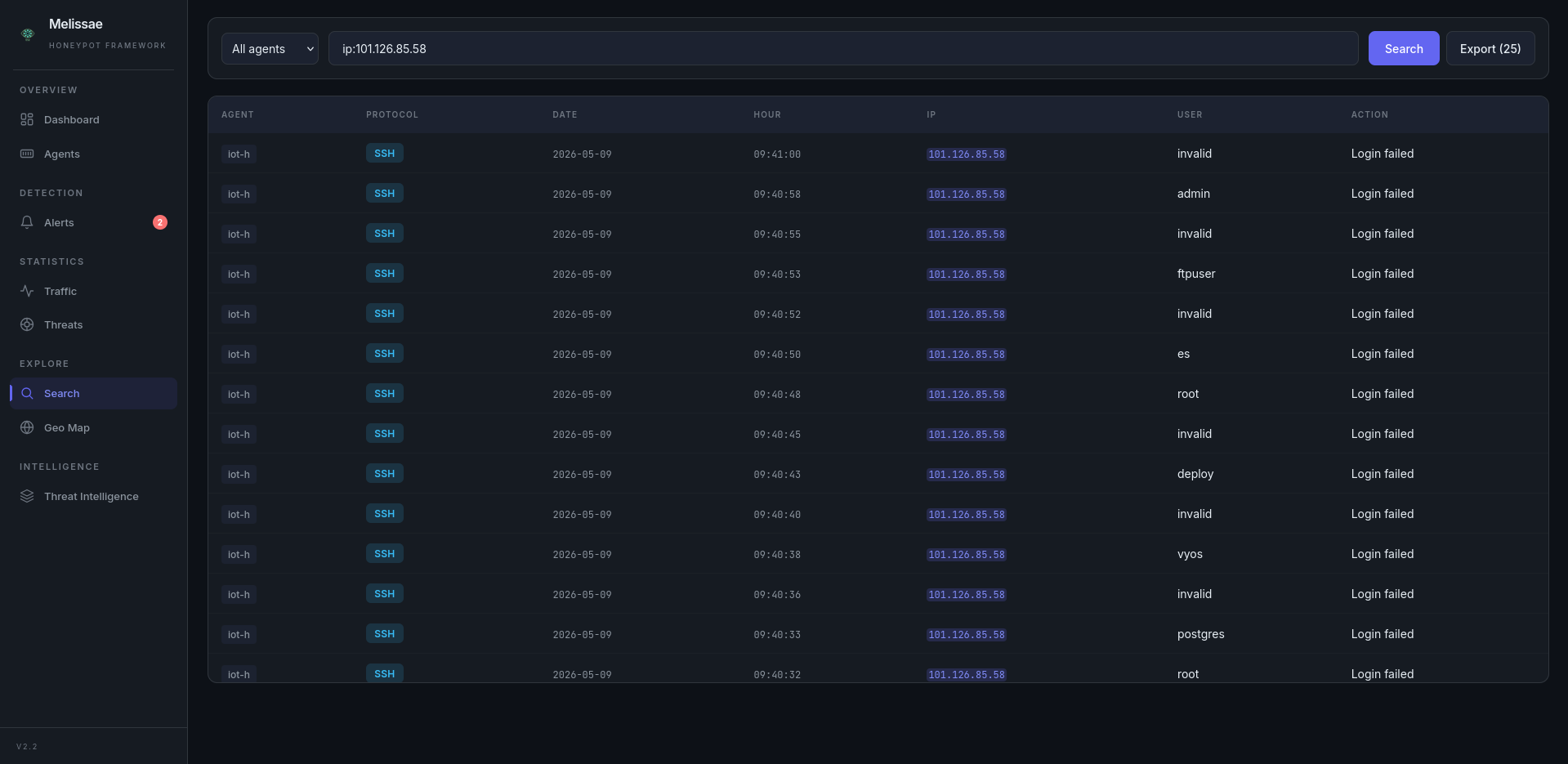The image size is (1568, 764).
Task: Open IP link in ftpuser row
Action: (x=967, y=274)
